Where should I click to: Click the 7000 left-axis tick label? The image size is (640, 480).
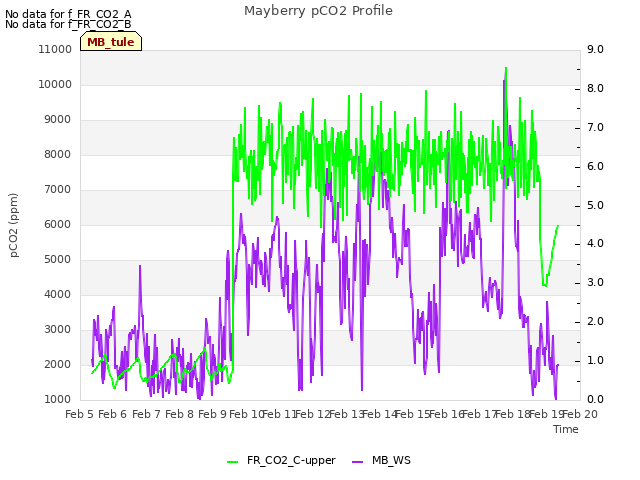(x=58, y=189)
